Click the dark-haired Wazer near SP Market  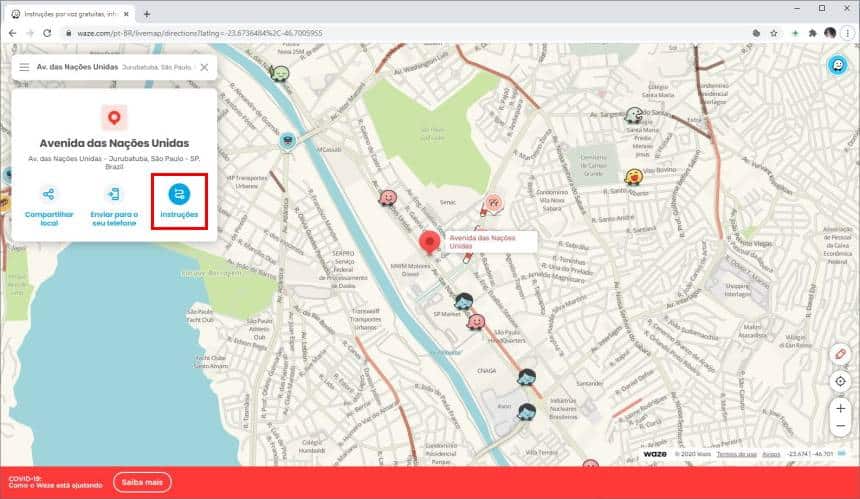pos(463,302)
